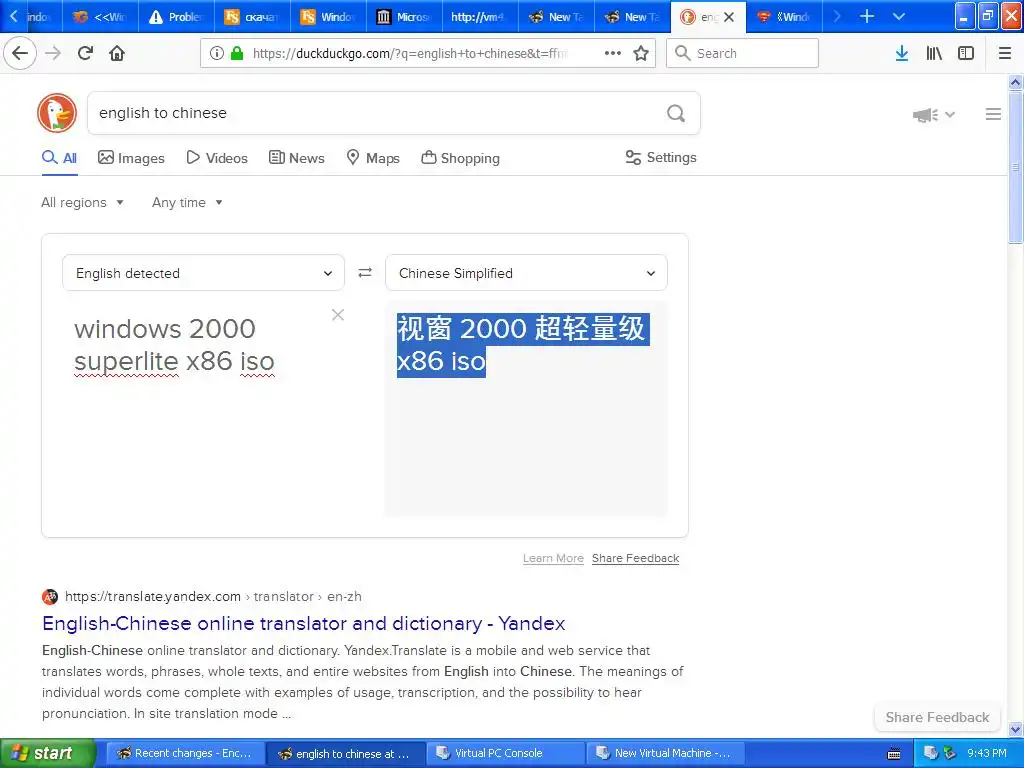
Task: Expand English detected language selector
Action: point(203,272)
